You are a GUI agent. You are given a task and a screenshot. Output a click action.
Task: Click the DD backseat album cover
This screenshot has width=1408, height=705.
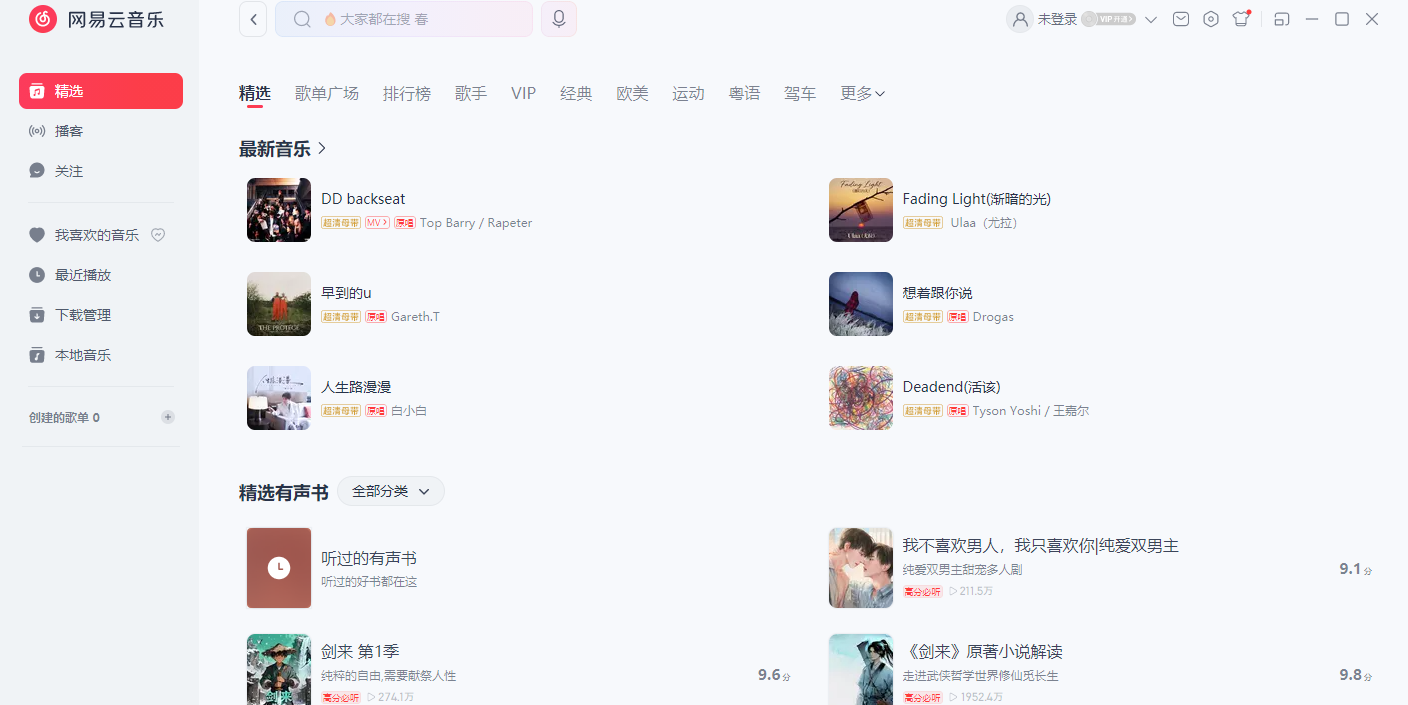279,210
